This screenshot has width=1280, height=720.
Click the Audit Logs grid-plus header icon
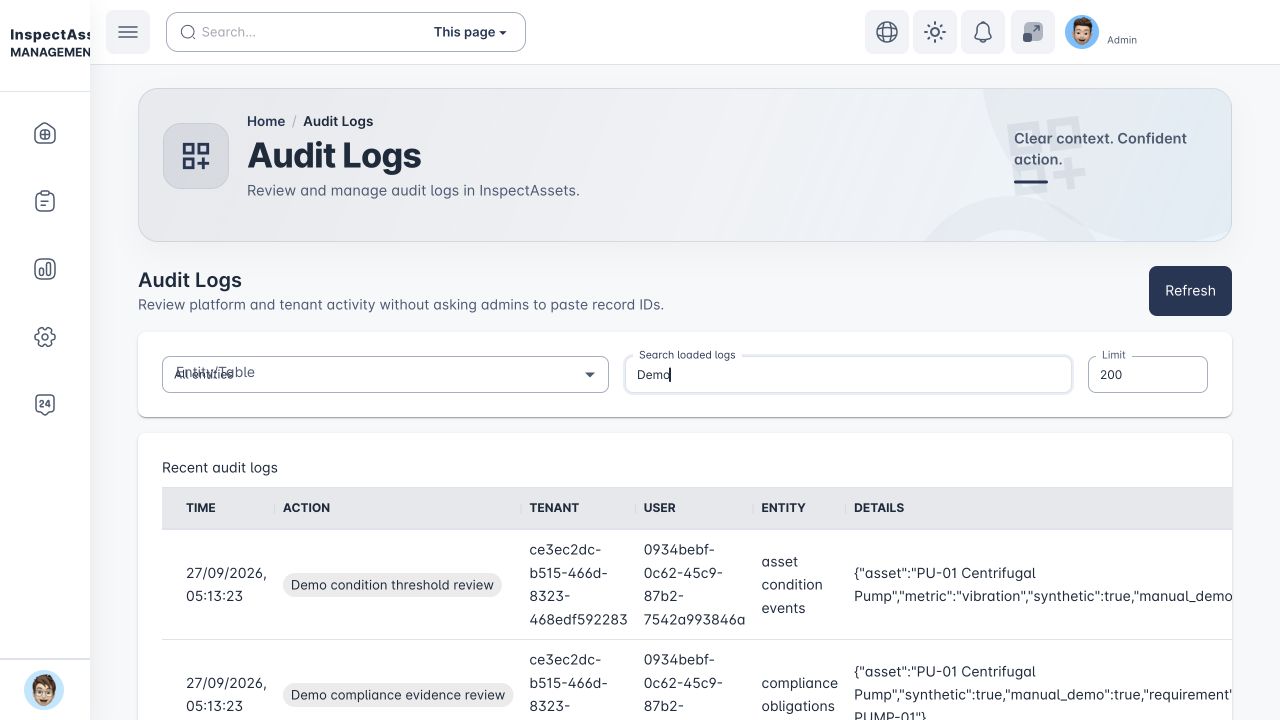[x=196, y=156]
